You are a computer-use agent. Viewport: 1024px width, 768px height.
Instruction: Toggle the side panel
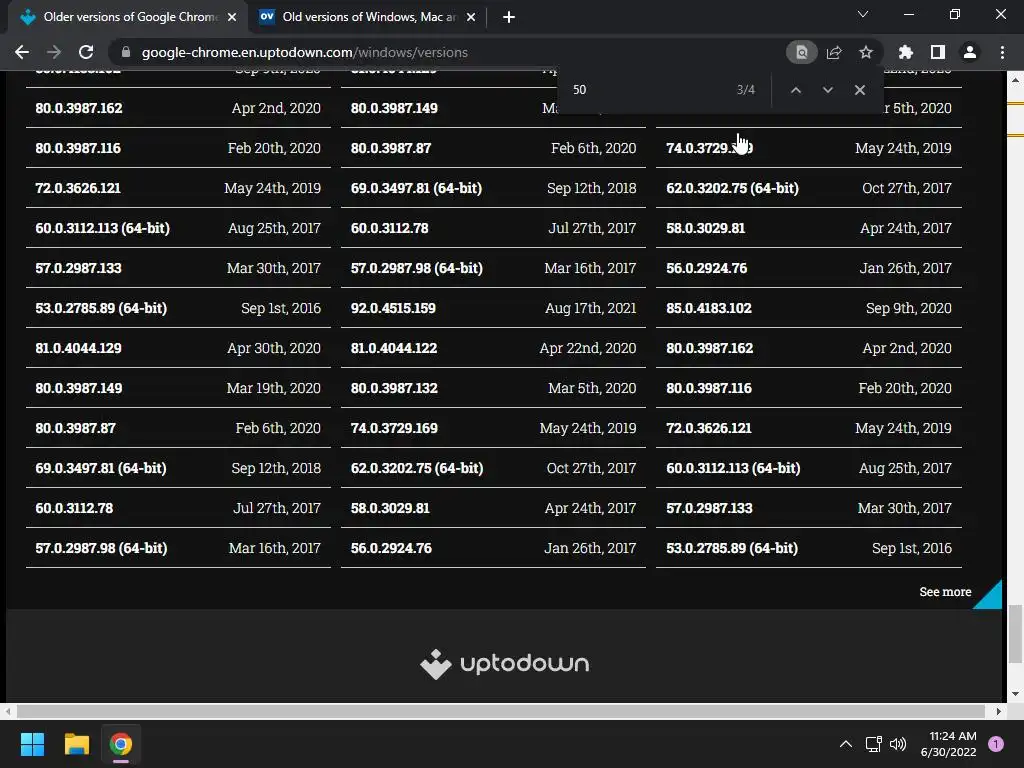(938, 52)
